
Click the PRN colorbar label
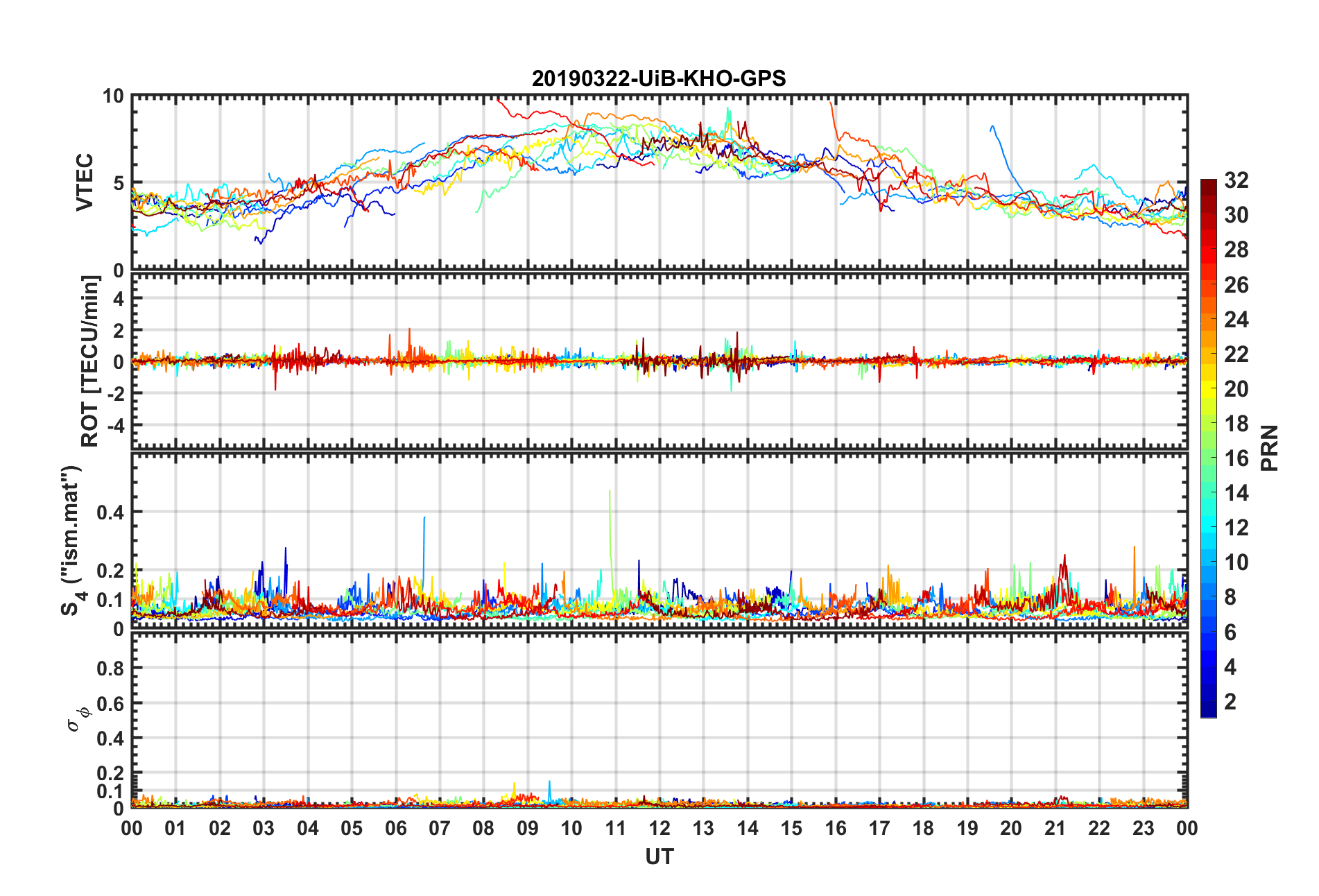pyautogui.click(x=1269, y=448)
